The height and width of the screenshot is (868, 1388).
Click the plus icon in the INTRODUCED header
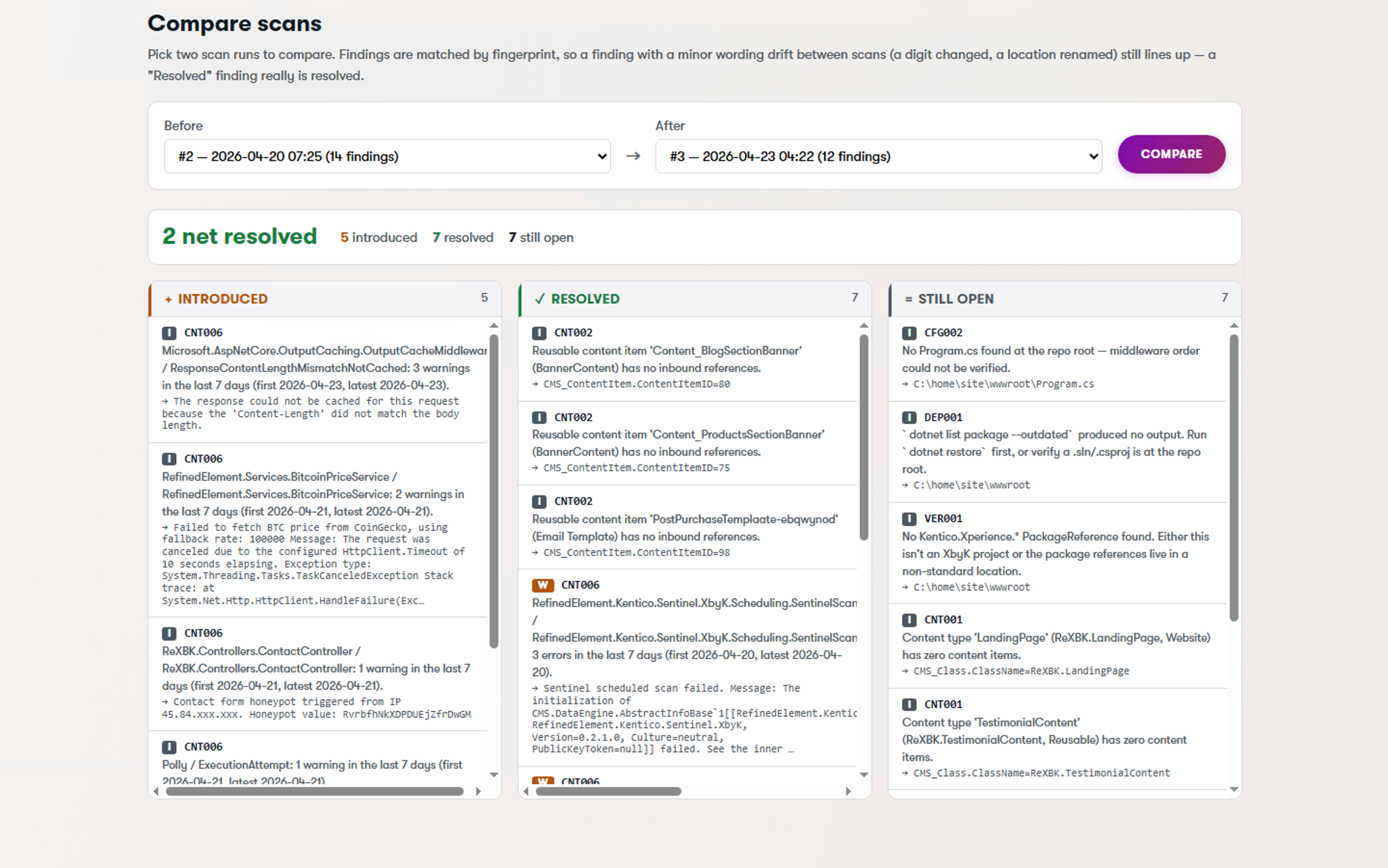tap(168, 299)
